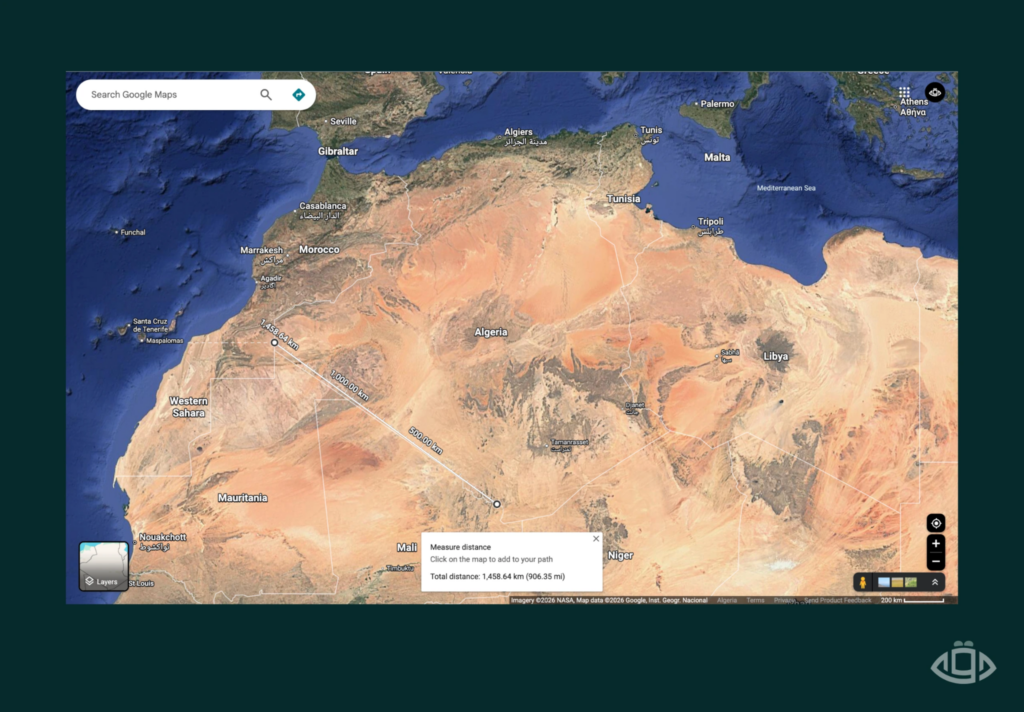This screenshot has width=1024, height=712.
Task: Click the Palermo city label
Action: (x=718, y=104)
